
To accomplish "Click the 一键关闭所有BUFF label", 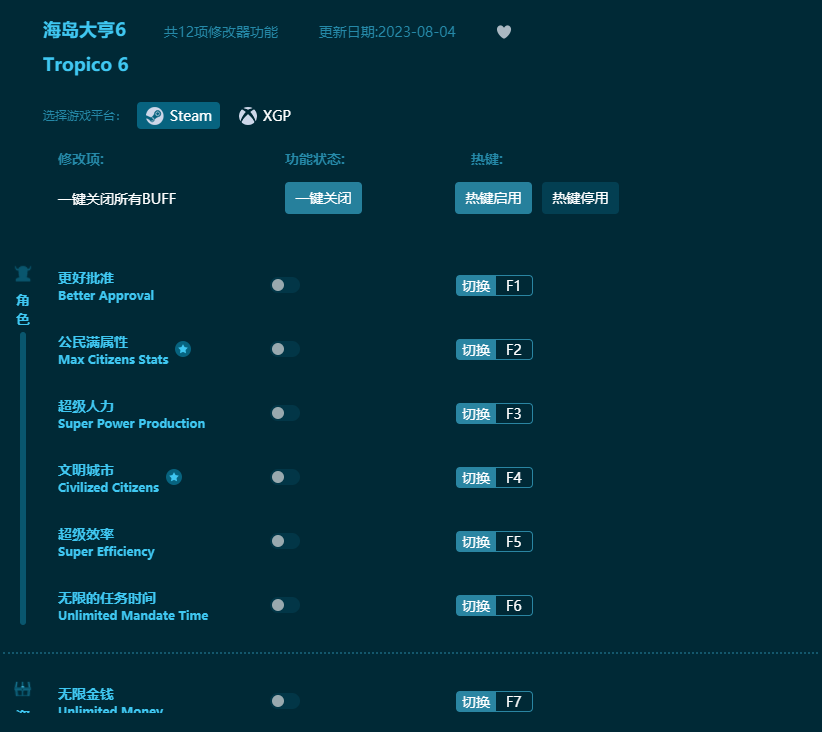I will coord(117,199).
